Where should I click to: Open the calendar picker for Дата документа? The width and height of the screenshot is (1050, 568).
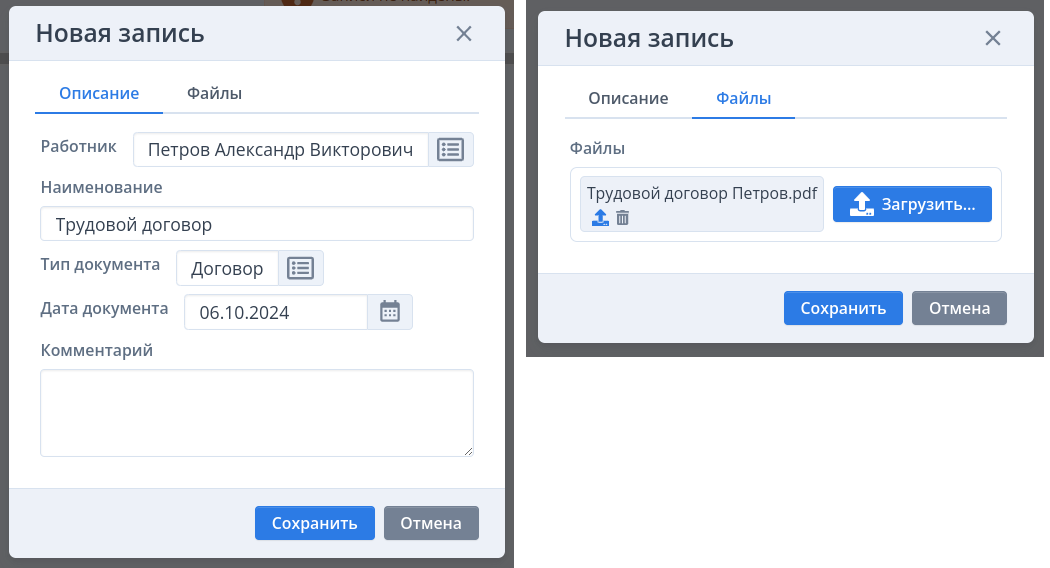click(x=390, y=312)
